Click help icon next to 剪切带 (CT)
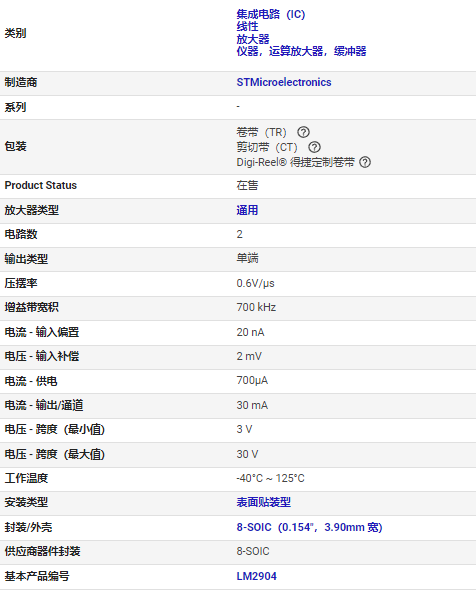 click(314, 147)
